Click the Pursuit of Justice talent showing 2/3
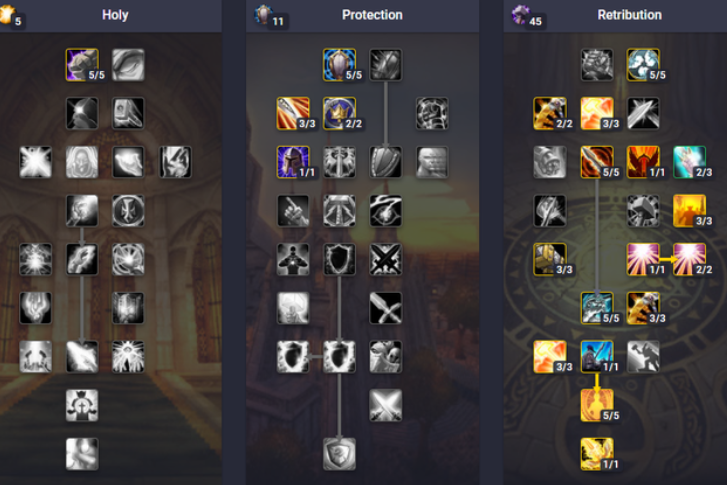 click(689, 162)
